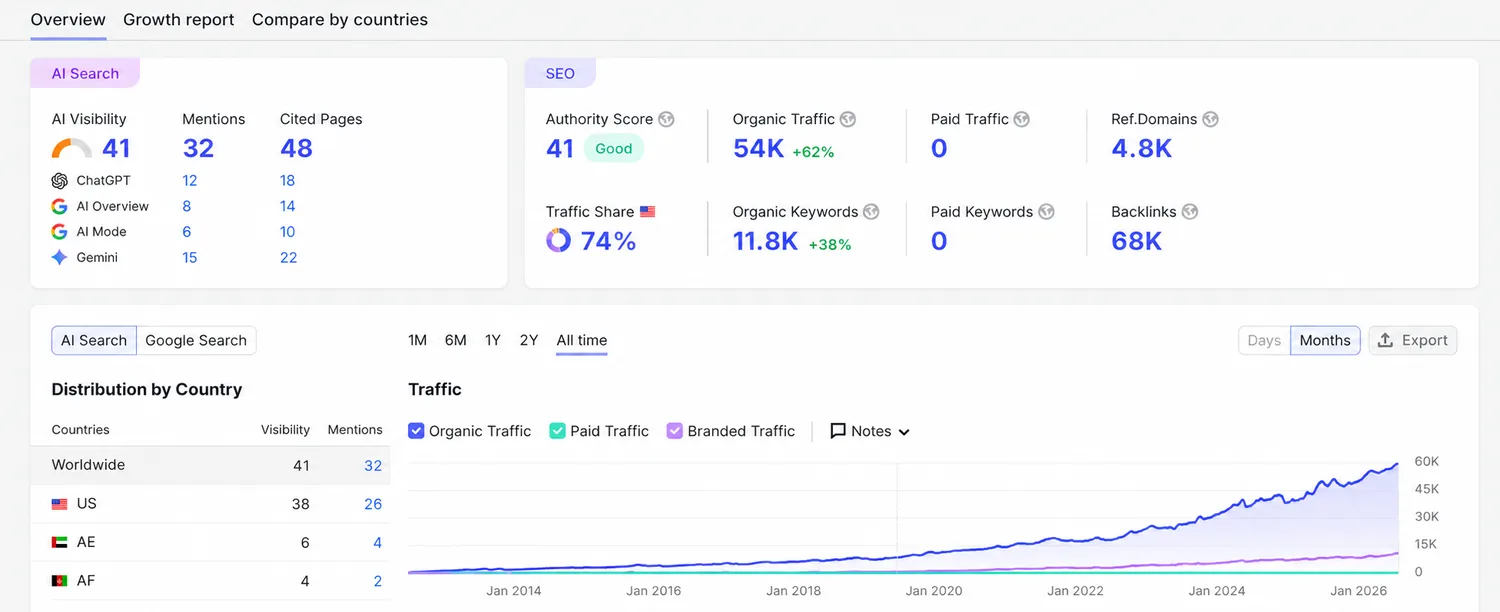Click the US flag in the country table

click(x=60, y=504)
